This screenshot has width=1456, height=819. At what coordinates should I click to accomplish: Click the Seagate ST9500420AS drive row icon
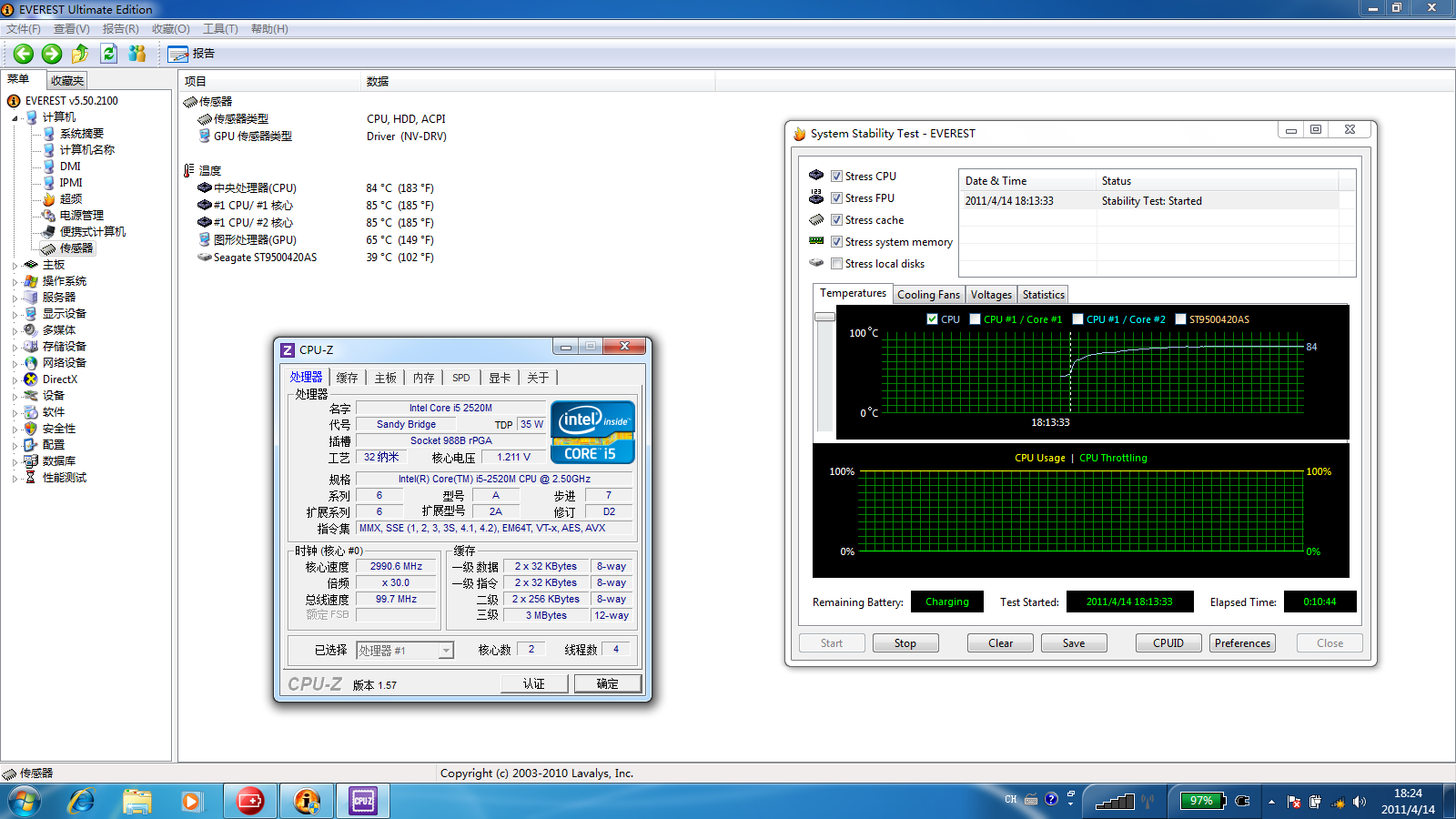(205, 258)
